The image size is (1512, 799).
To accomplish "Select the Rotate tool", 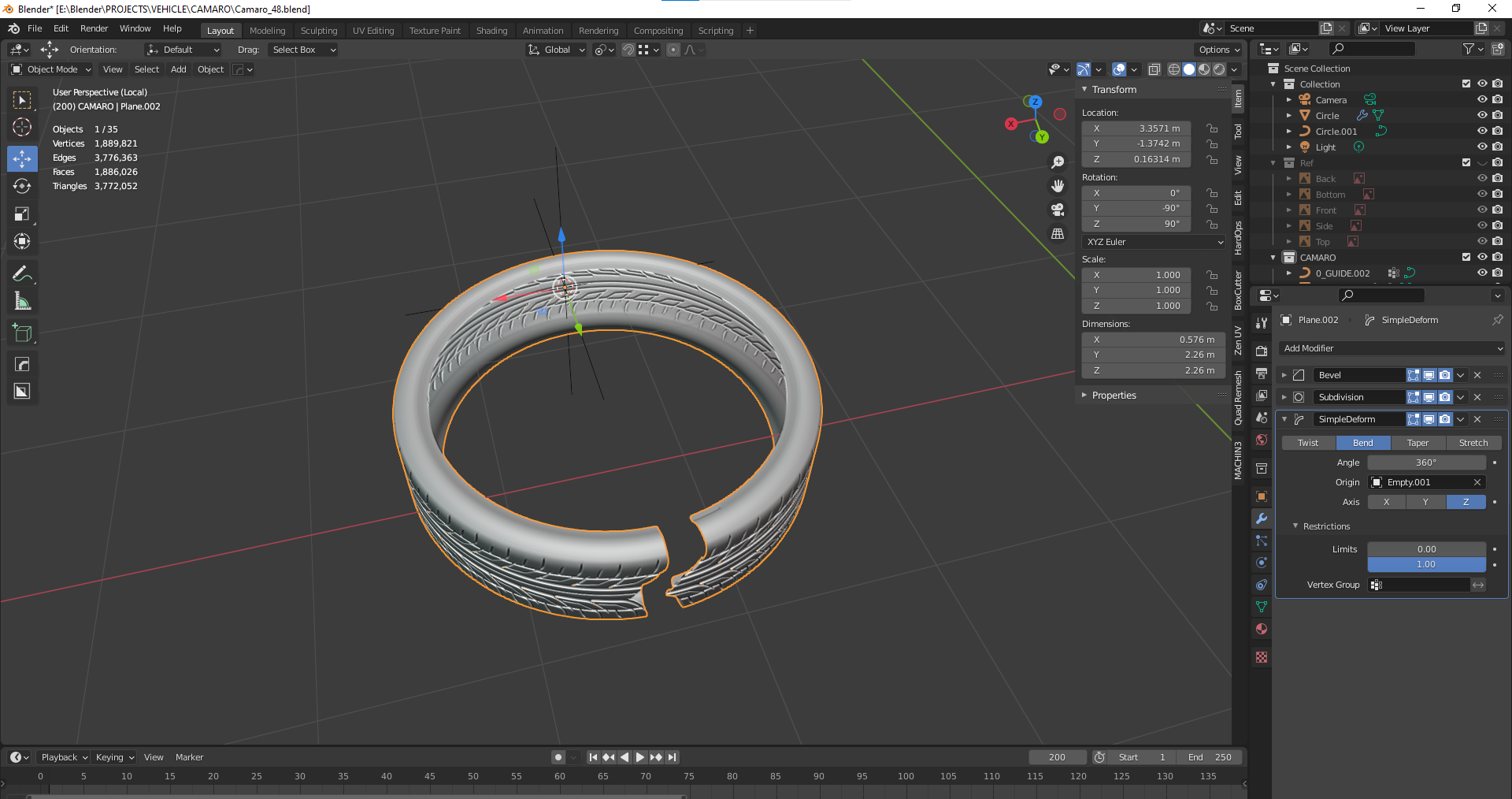I will tap(22, 186).
